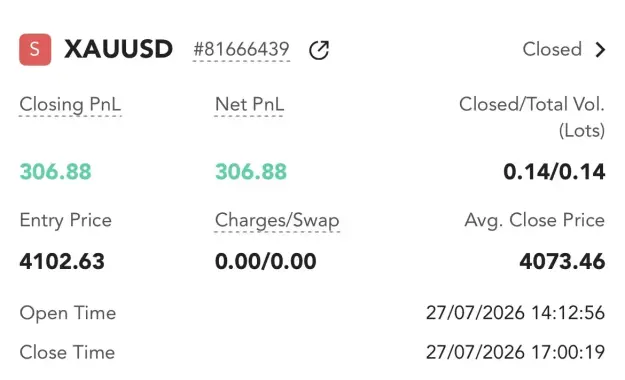Click the Close Time timestamp 17:00:19
625x380 pixels.
pyautogui.click(x=515, y=352)
